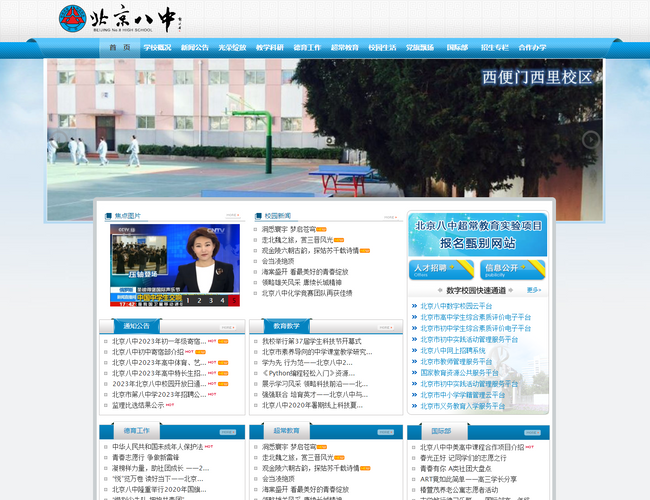Click MORE in the 焦点图片 header
The height and width of the screenshot is (500, 650).
233,216
